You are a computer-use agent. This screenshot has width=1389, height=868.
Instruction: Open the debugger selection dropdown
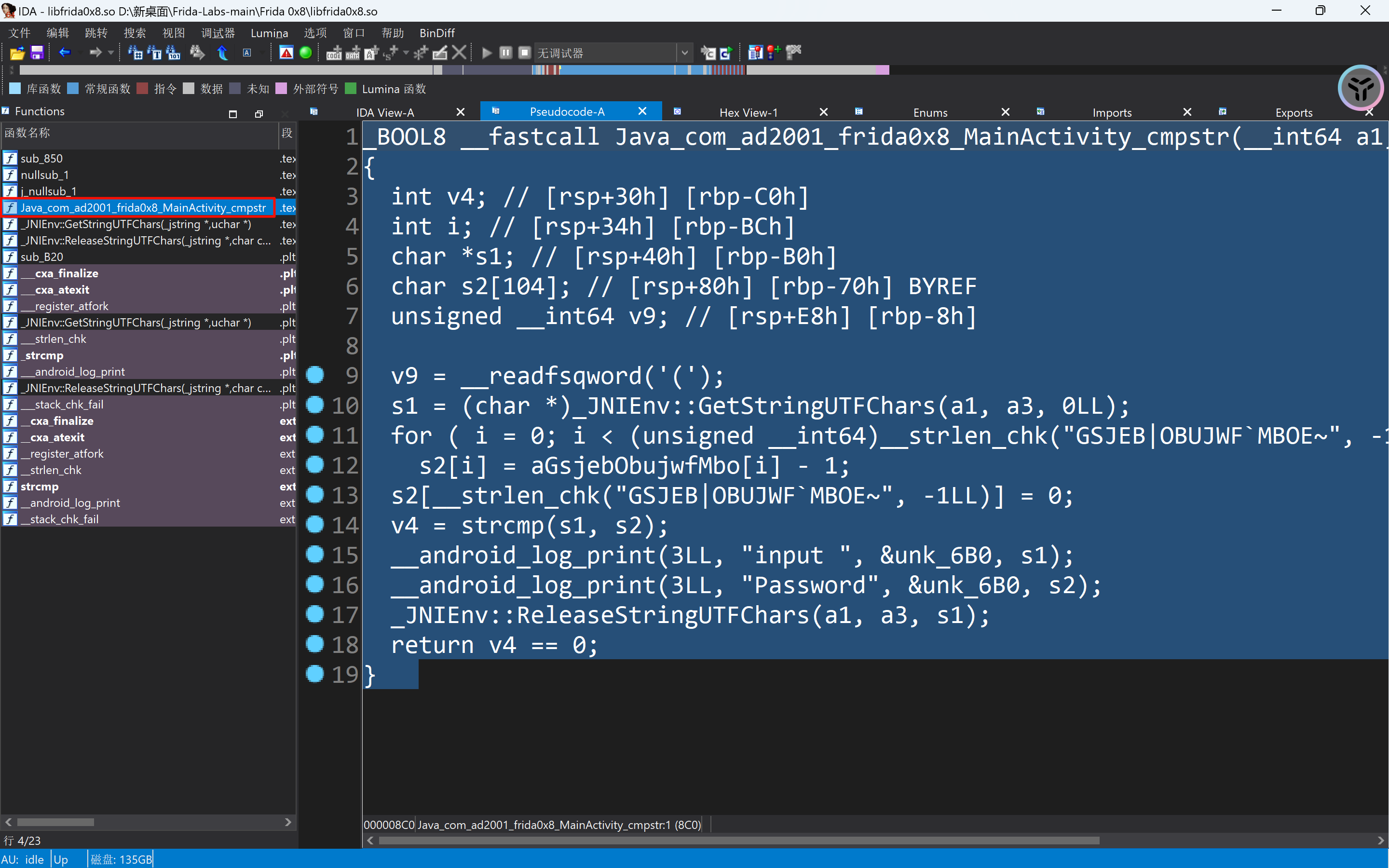[684, 53]
